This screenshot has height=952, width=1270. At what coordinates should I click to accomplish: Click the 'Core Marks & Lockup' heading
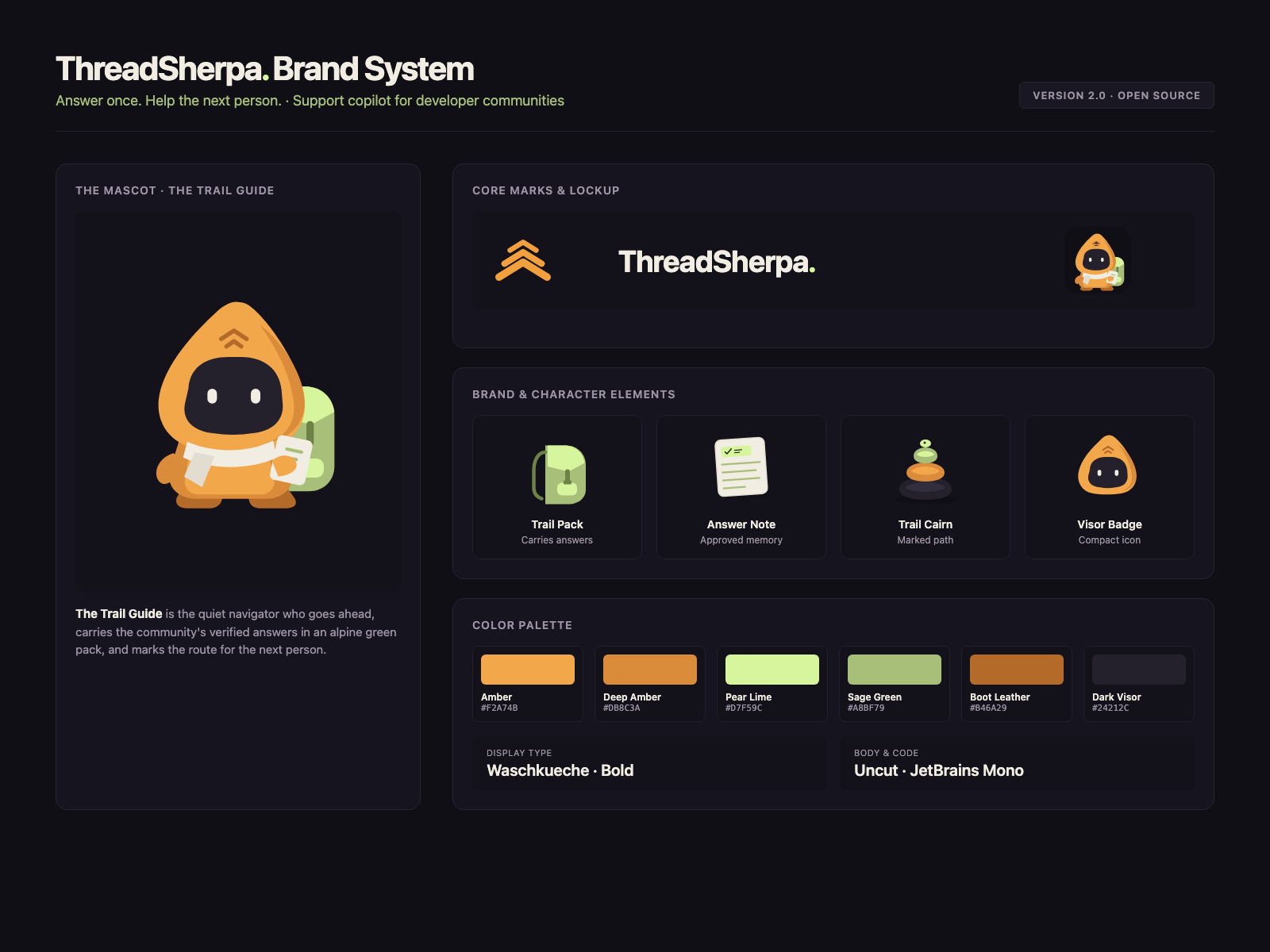click(546, 190)
